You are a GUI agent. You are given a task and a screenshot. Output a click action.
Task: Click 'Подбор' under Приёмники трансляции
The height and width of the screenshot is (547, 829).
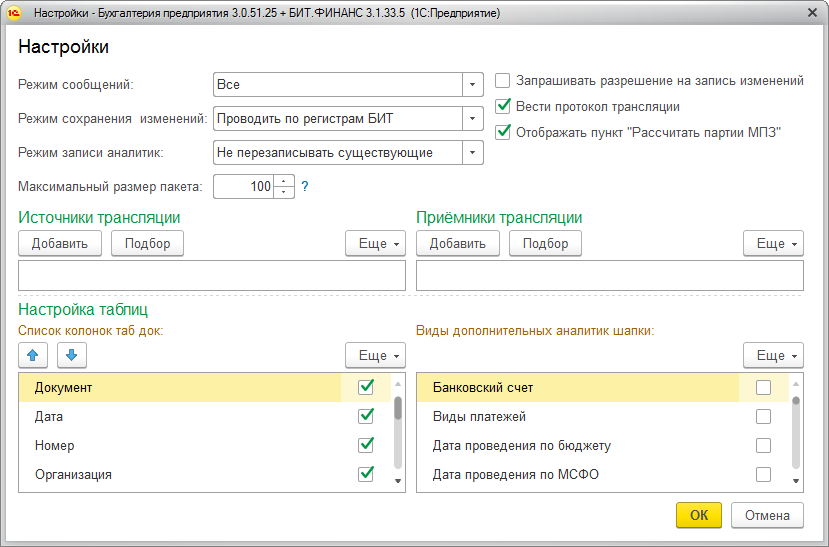(x=545, y=243)
